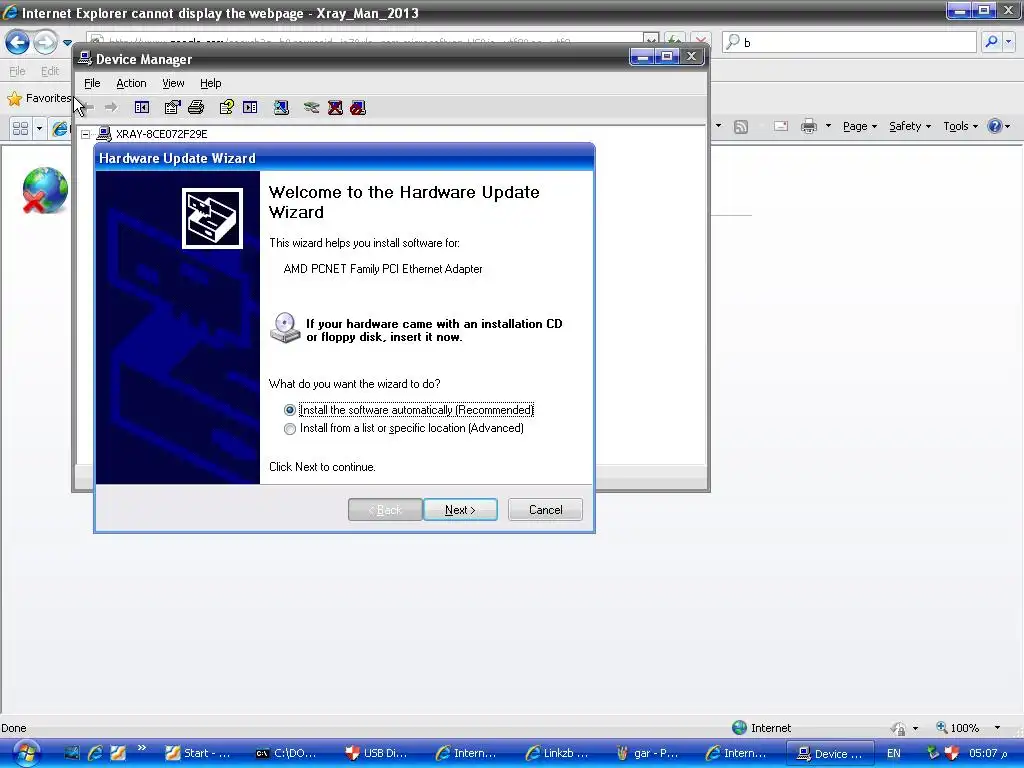Select Install the software automatically option

coord(409,410)
